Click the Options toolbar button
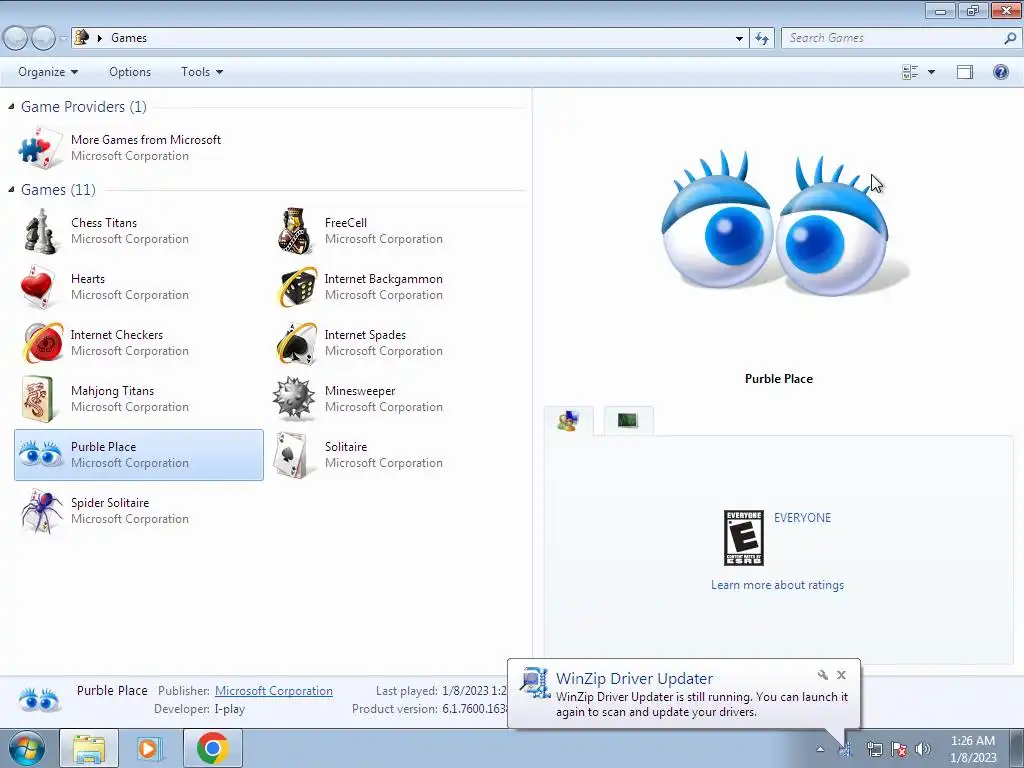The width and height of the screenshot is (1024, 768). [130, 72]
